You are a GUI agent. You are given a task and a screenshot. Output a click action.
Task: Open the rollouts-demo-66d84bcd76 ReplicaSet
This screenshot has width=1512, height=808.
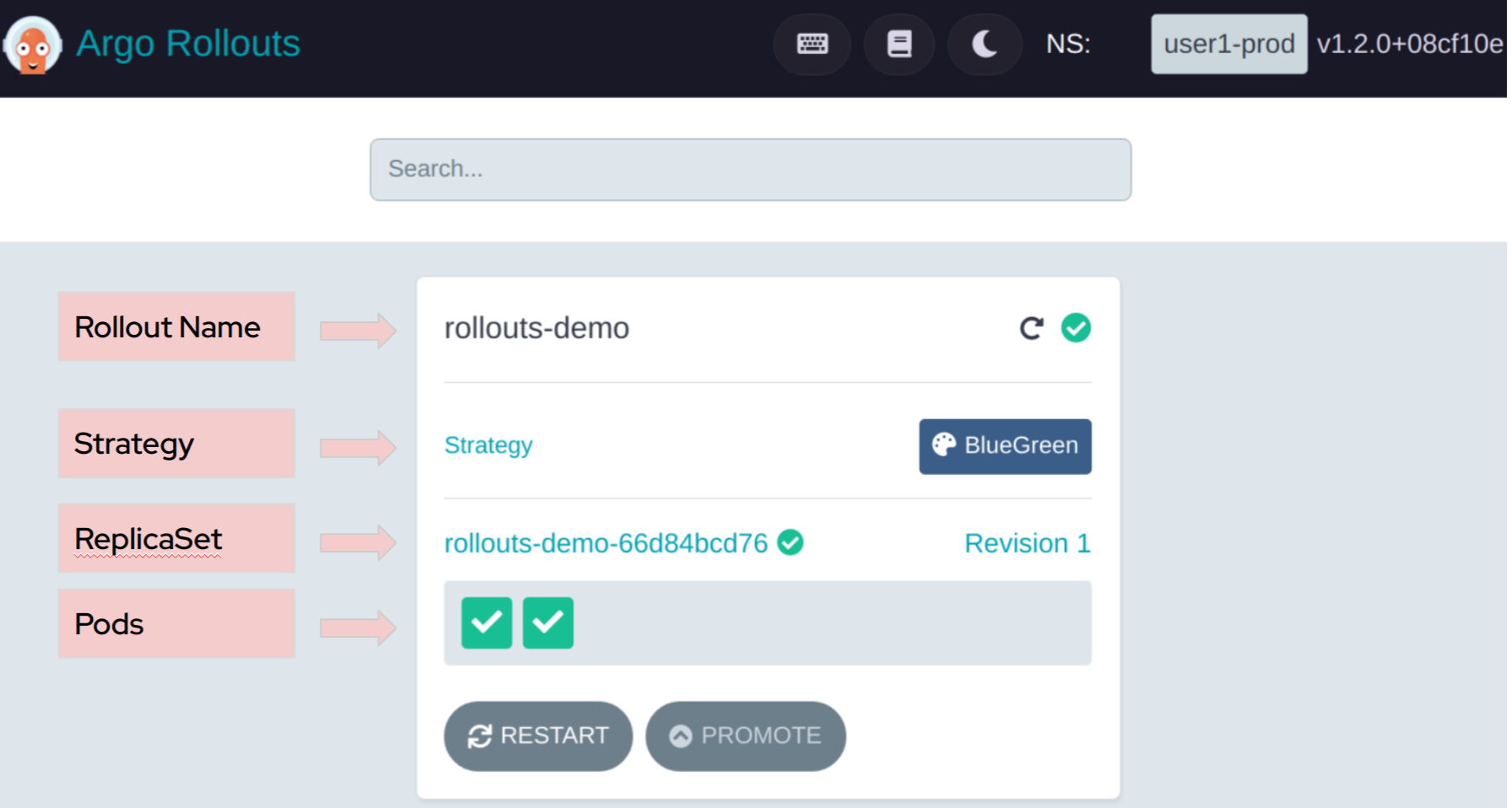coord(606,543)
